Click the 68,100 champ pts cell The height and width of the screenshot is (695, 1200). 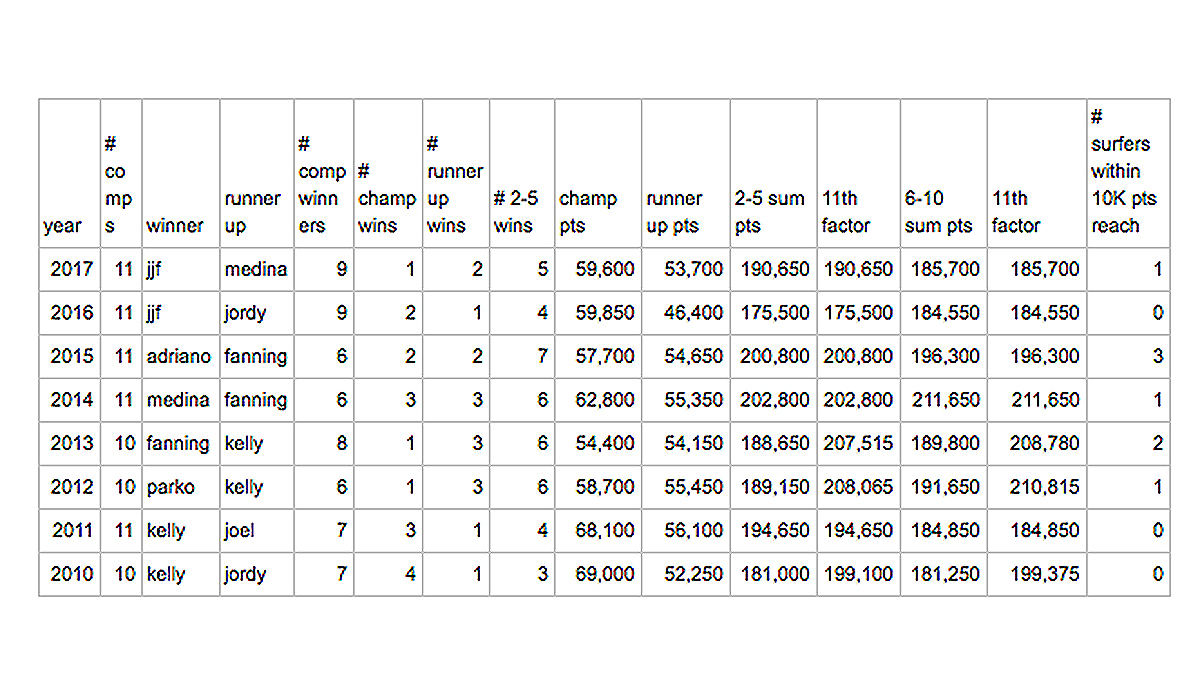tap(598, 530)
